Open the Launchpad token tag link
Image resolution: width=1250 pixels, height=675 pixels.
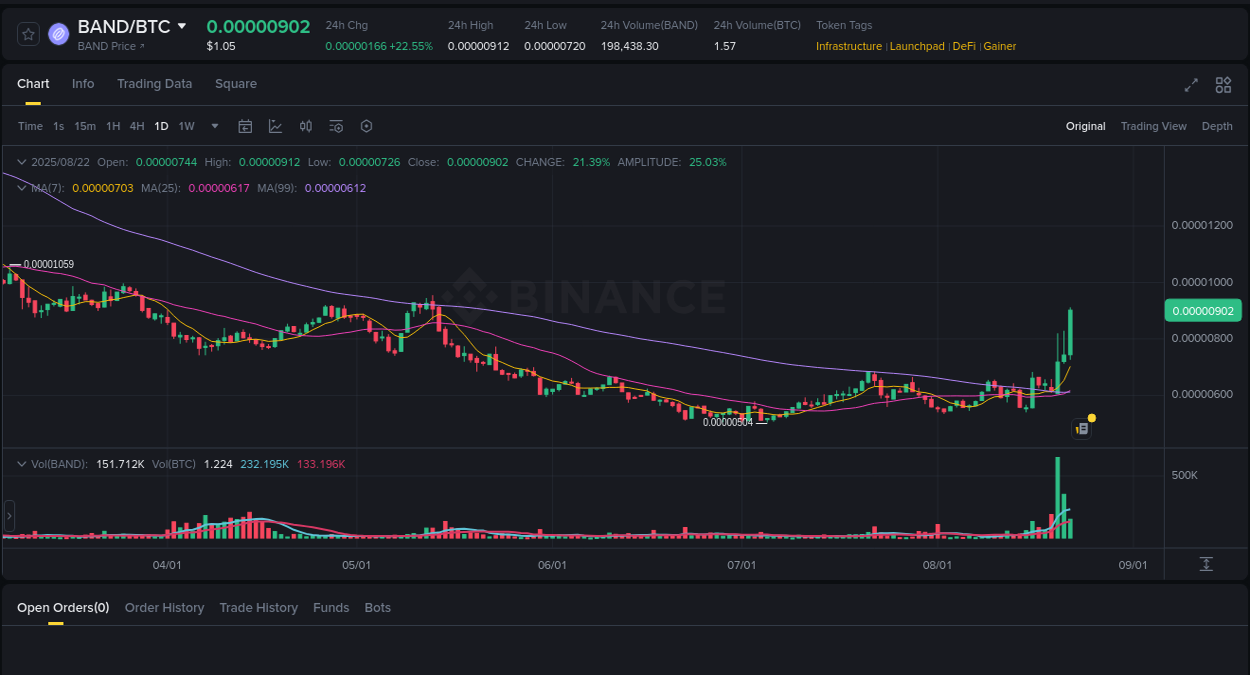(x=917, y=46)
